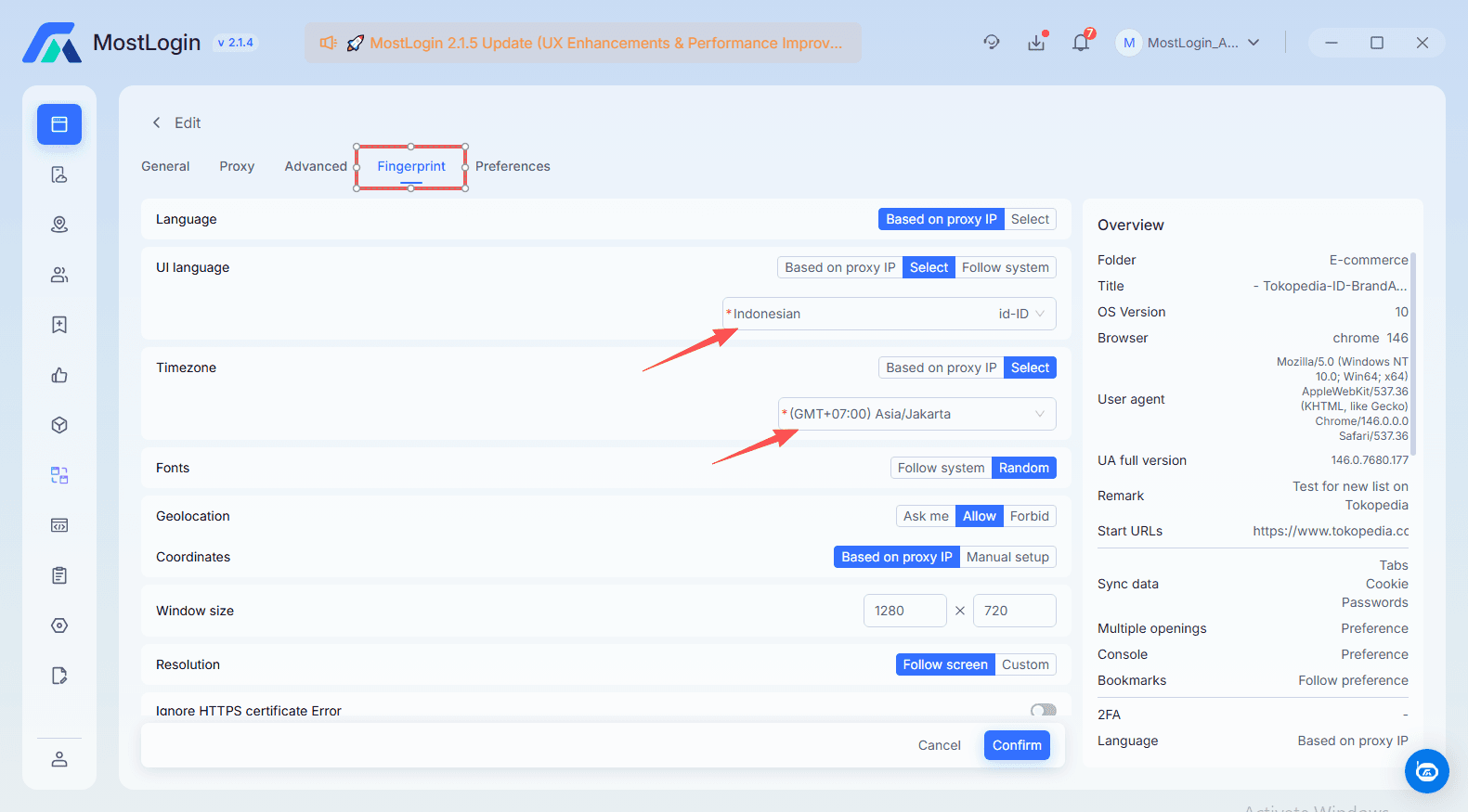The image size is (1468, 812).
Task: Toggle the Ignore HTTPS certificate Error switch
Action: pyautogui.click(x=1044, y=710)
